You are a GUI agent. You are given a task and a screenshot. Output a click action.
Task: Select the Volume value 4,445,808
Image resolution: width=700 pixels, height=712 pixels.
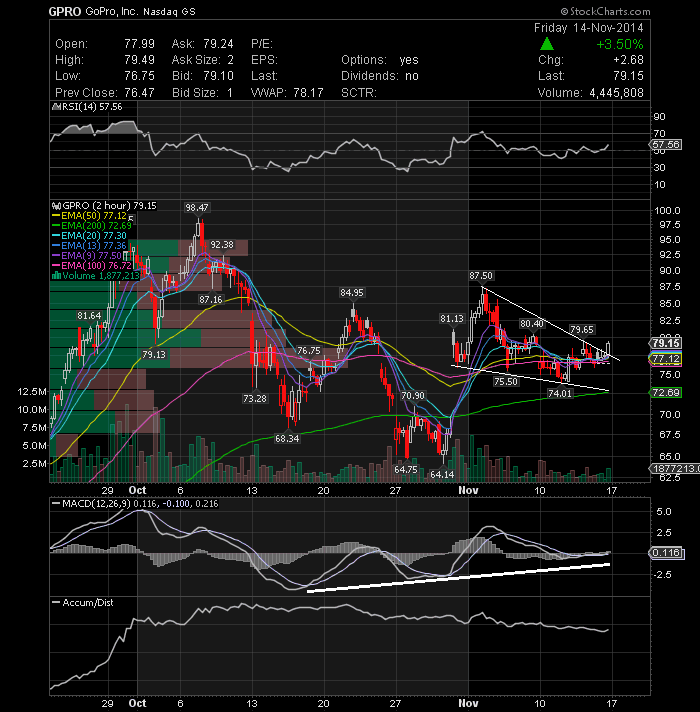616,93
